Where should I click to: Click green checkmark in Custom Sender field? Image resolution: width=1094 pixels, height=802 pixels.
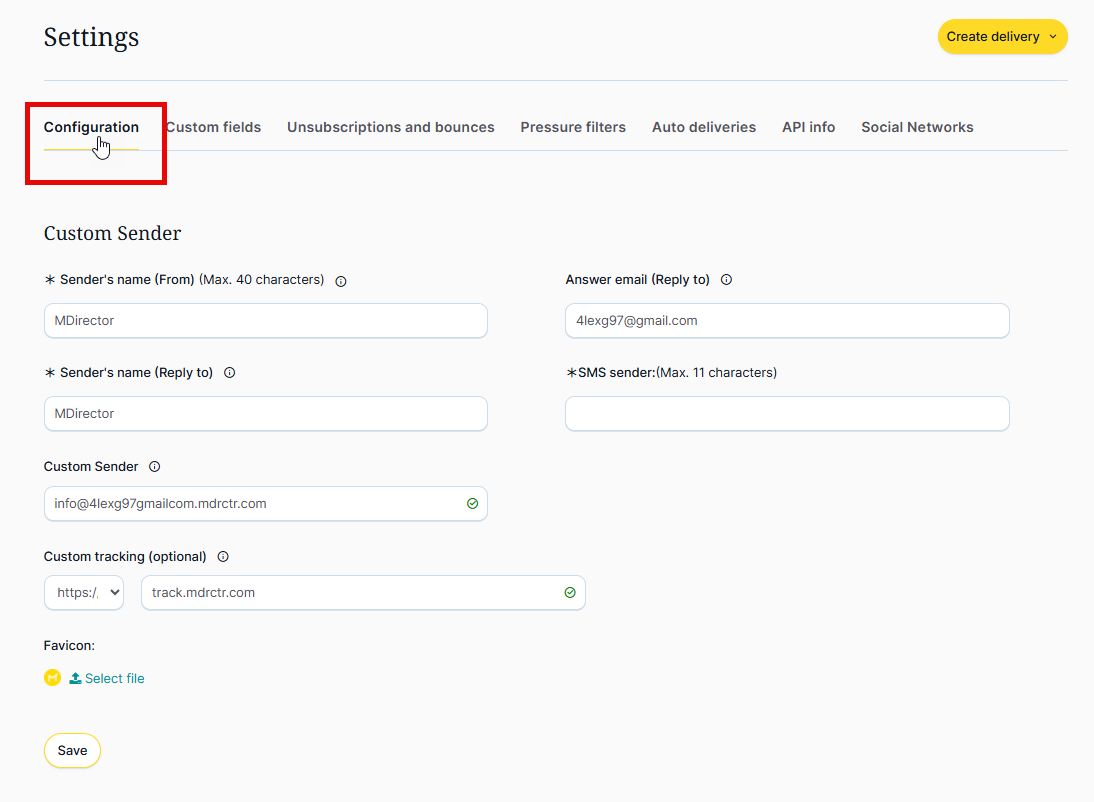click(x=472, y=504)
